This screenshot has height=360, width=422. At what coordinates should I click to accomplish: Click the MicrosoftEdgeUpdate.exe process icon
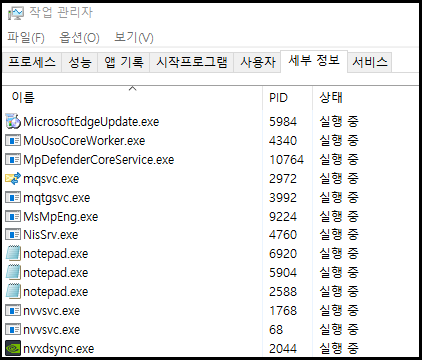tap(13, 121)
